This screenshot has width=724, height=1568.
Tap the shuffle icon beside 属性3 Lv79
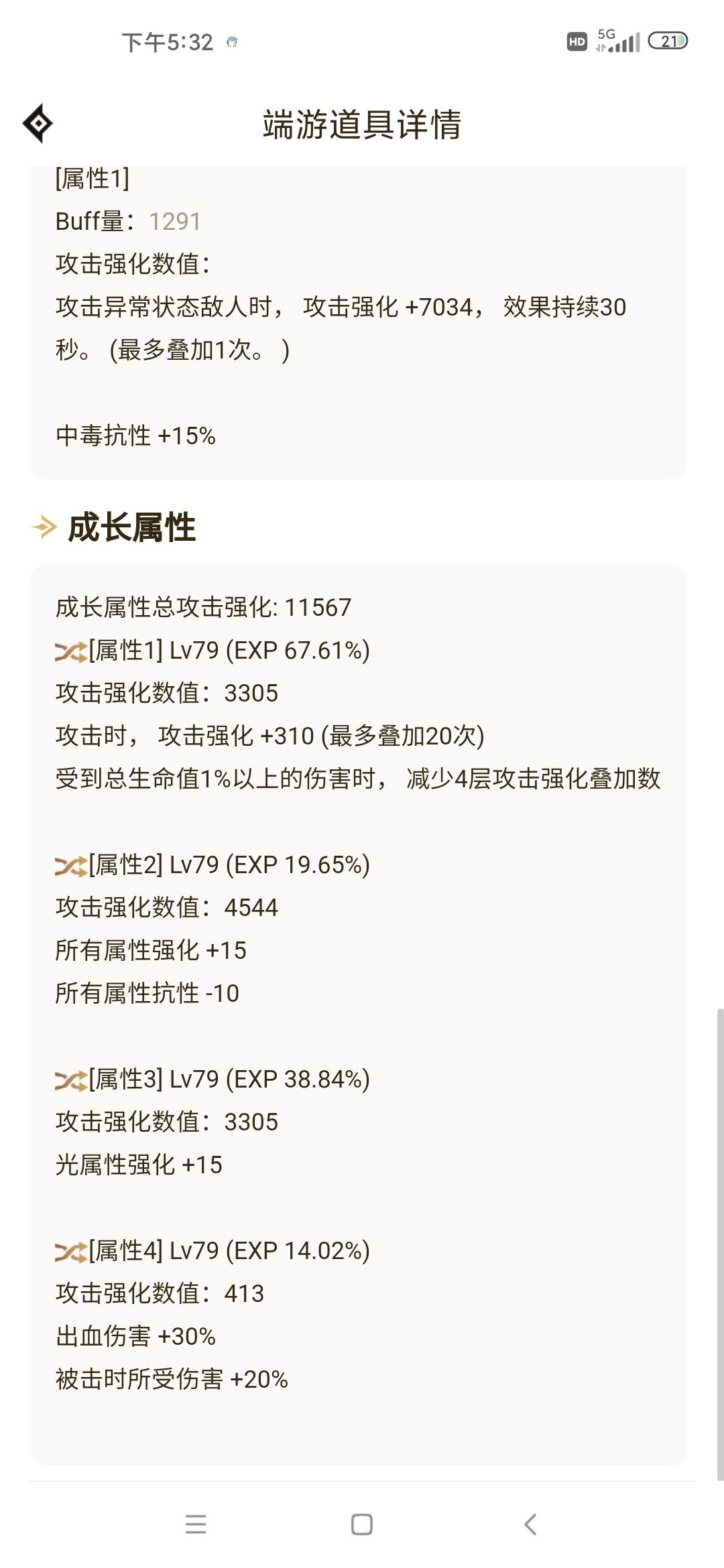[70, 1080]
